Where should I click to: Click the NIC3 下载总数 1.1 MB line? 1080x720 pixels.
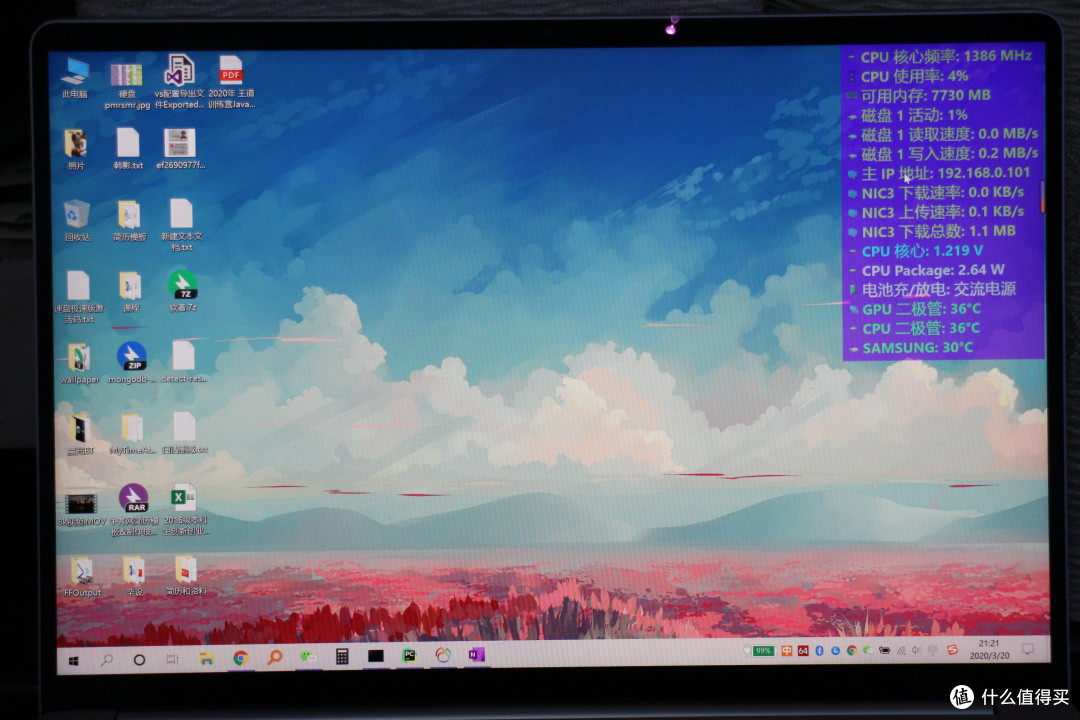click(x=938, y=232)
